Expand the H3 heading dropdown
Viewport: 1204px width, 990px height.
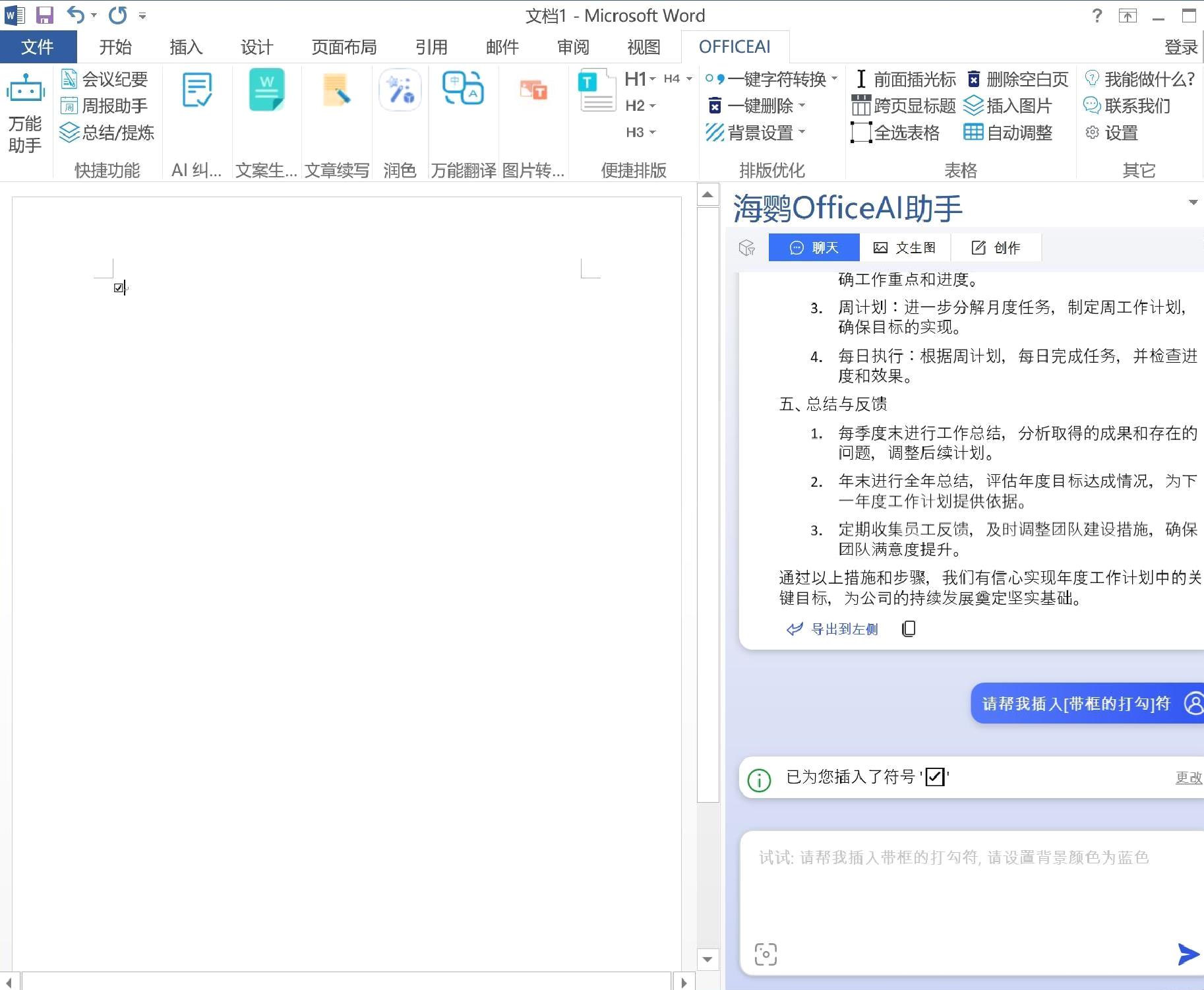point(653,133)
